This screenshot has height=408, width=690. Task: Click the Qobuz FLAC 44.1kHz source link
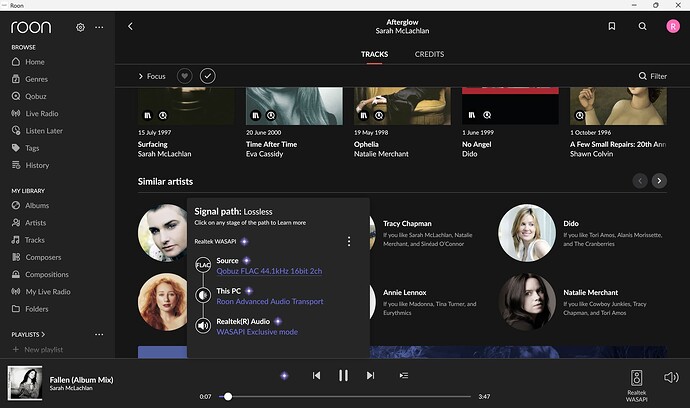[x=269, y=271]
